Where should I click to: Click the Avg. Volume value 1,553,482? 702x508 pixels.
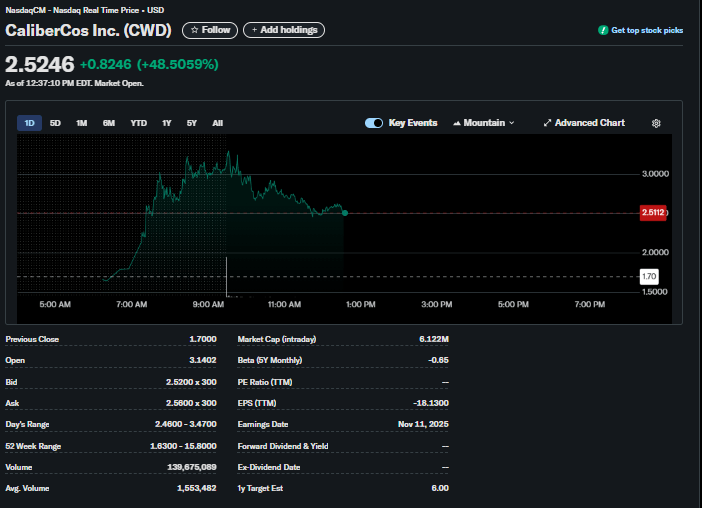tap(197, 488)
